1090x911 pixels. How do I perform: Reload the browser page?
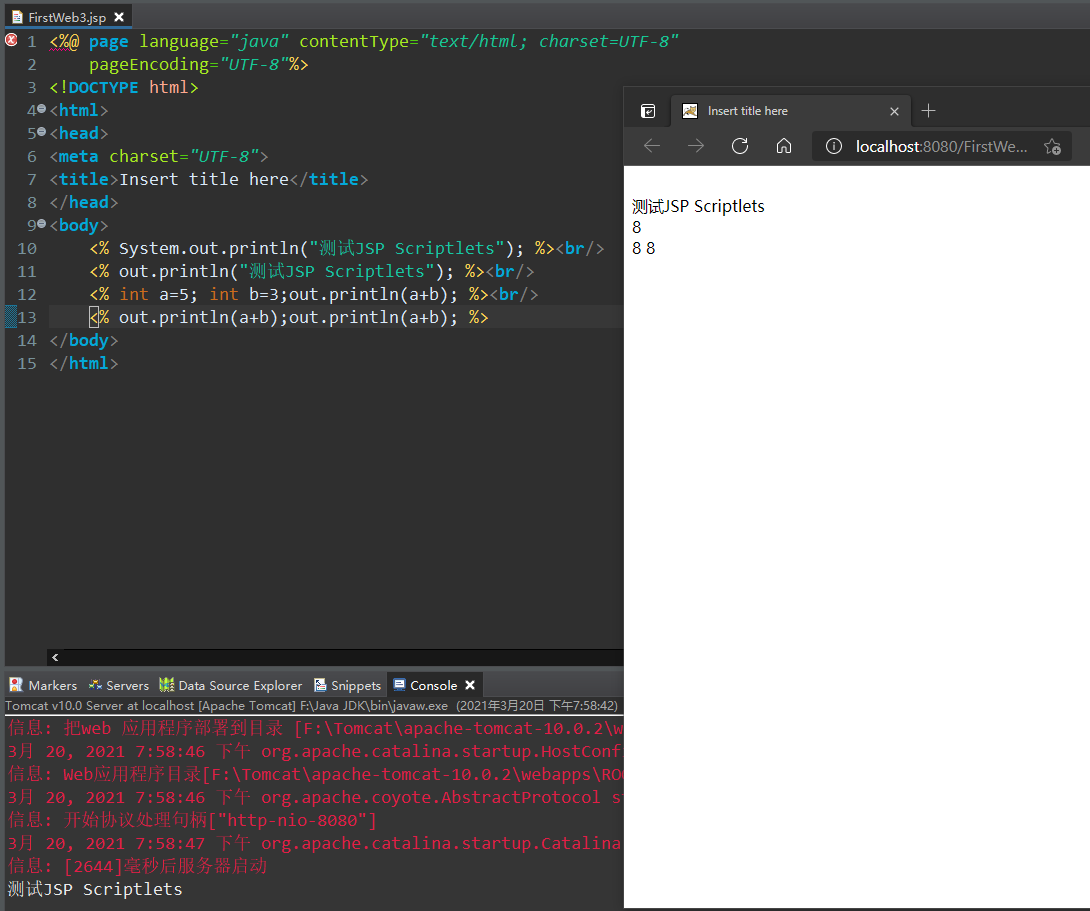pyautogui.click(x=740, y=146)
